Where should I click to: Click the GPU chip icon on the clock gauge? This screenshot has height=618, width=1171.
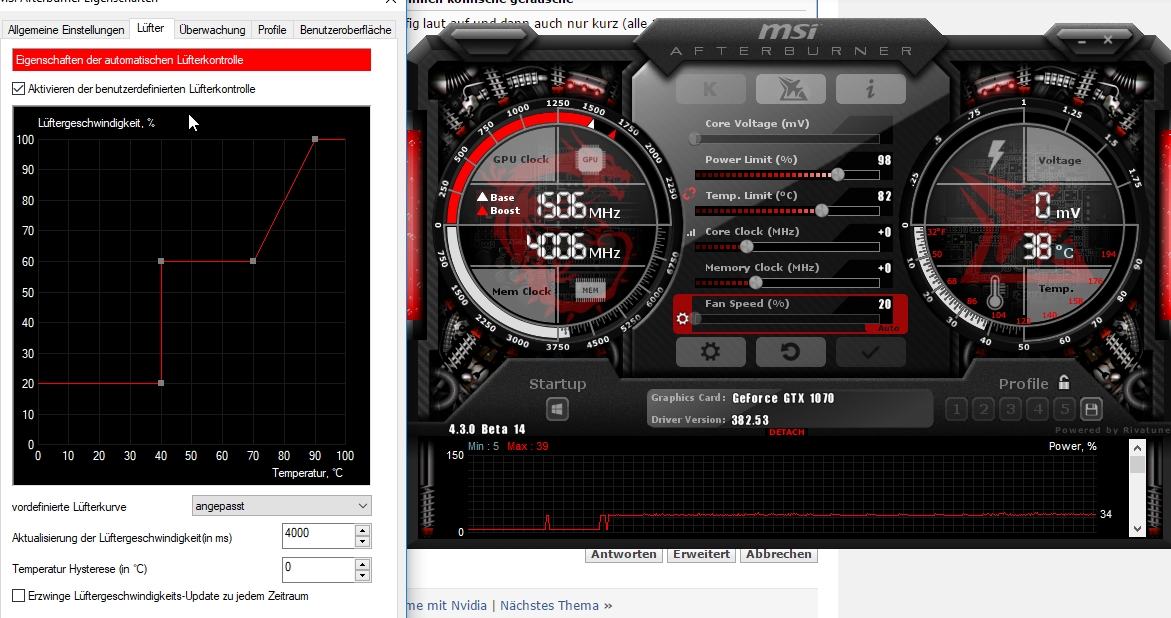tap(590, 159)
